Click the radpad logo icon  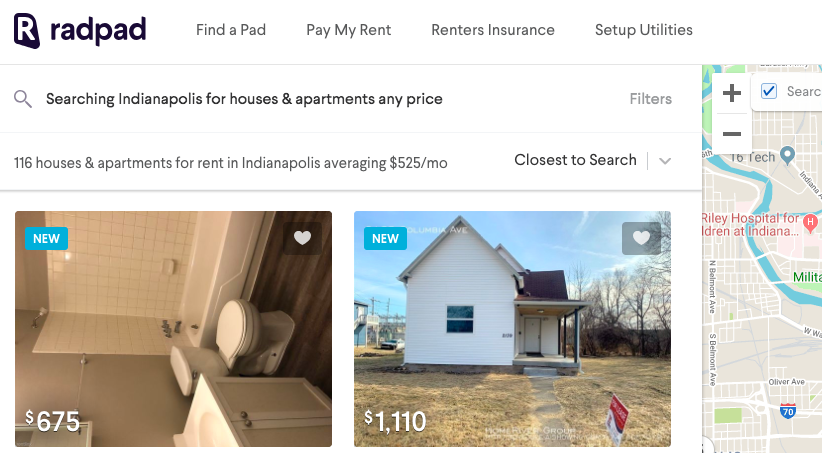point(27,30)
